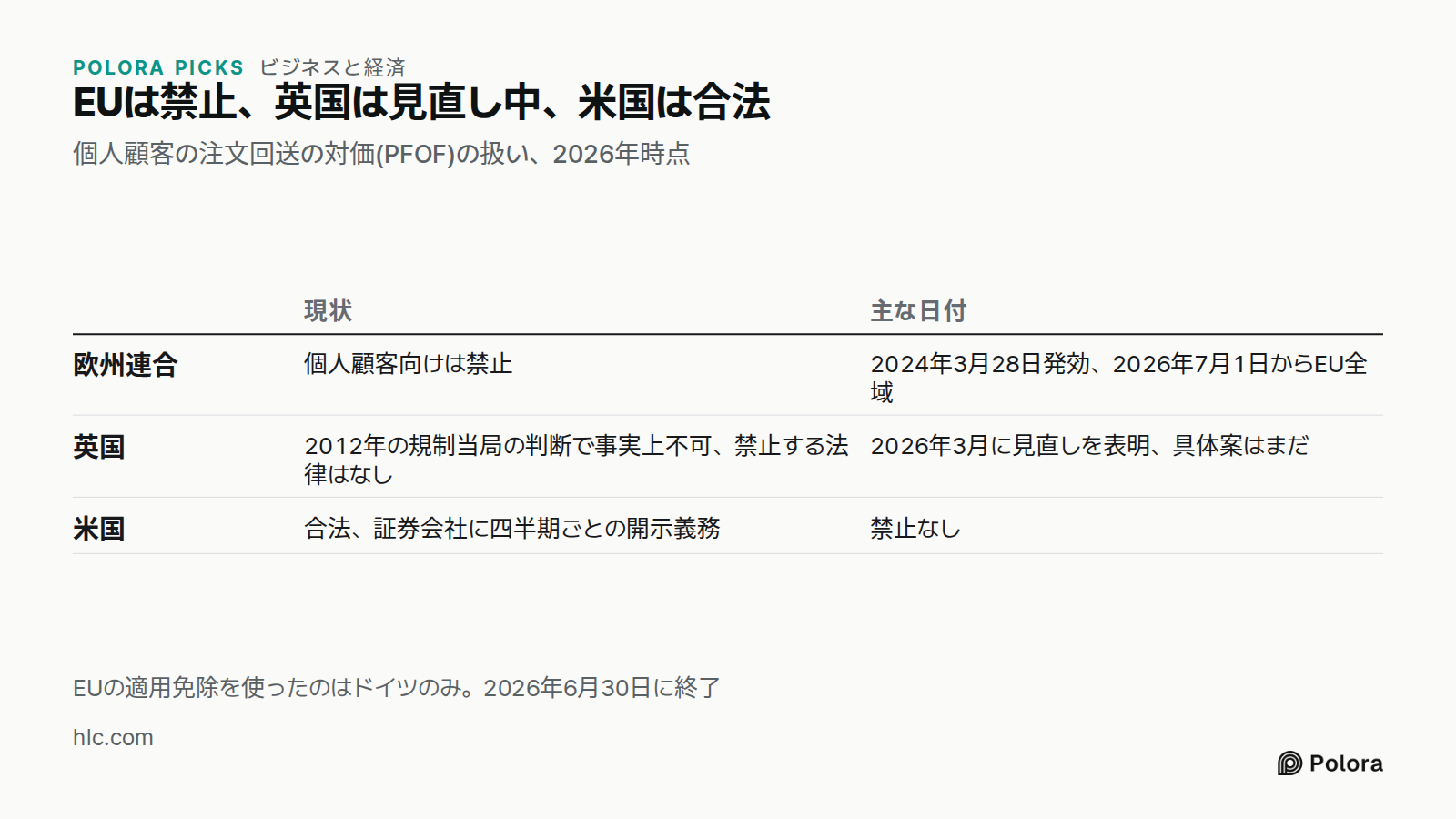This screenshot has width=1456, height=819.
Task: Click the 禁止なし cell
Action: tap(915, 528)
